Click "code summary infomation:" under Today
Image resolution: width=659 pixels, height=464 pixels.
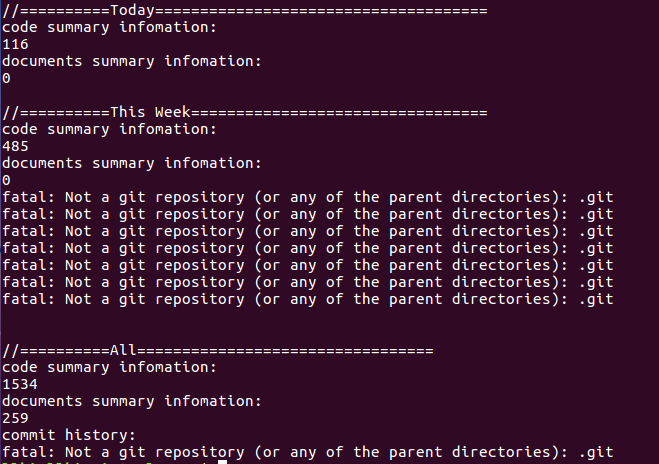[109, 27]
